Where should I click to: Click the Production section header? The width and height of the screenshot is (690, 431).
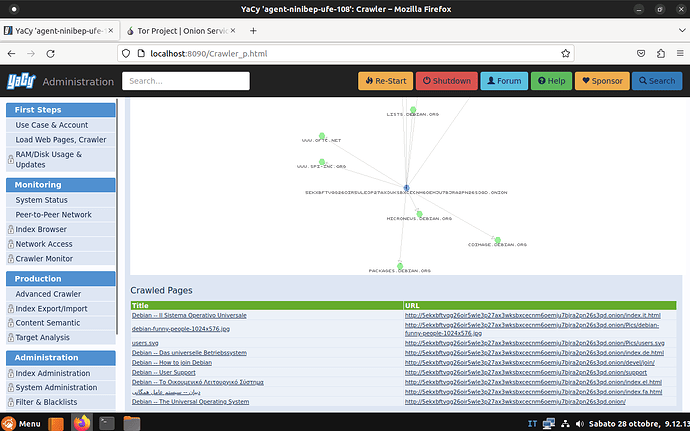(61, 279)
